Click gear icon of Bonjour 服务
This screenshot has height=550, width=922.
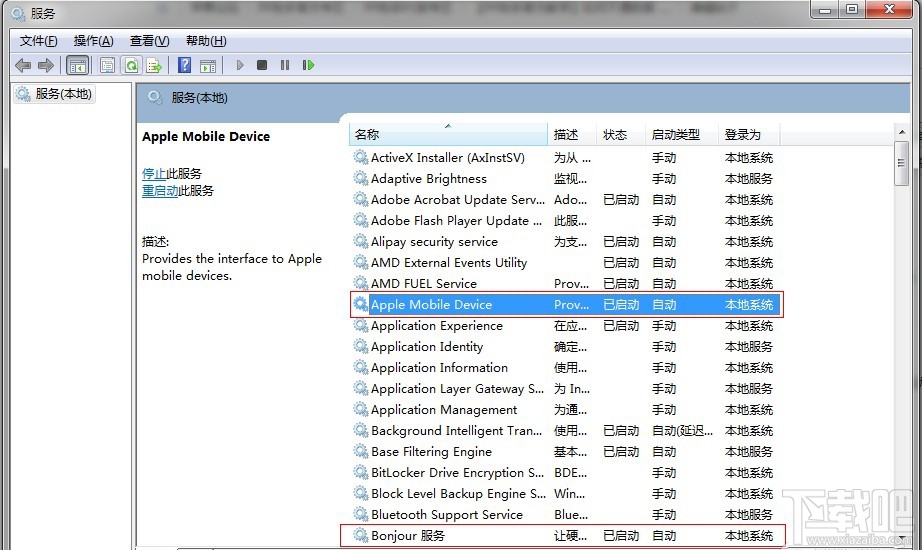point(360,535)
